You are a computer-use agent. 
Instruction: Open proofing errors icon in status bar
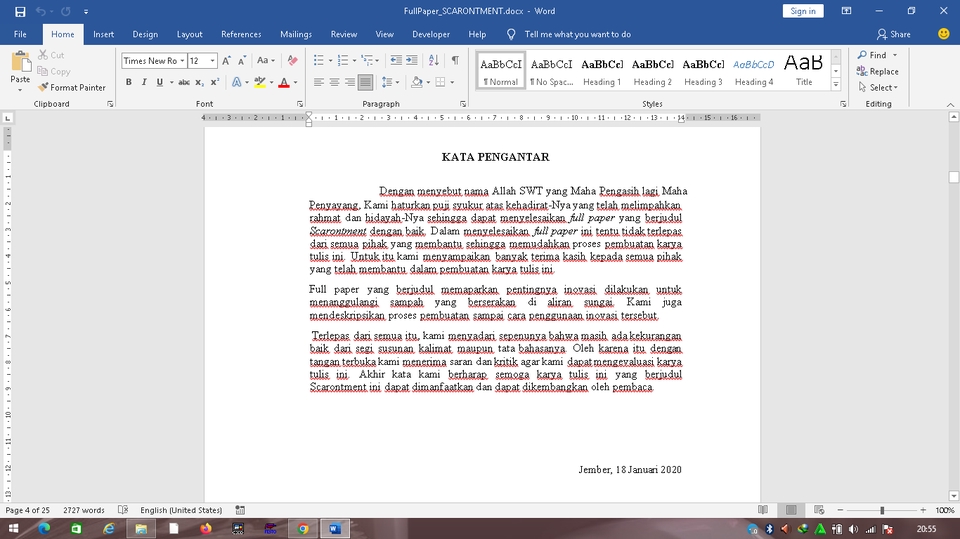pyautogui.click(x=123, y=510)
